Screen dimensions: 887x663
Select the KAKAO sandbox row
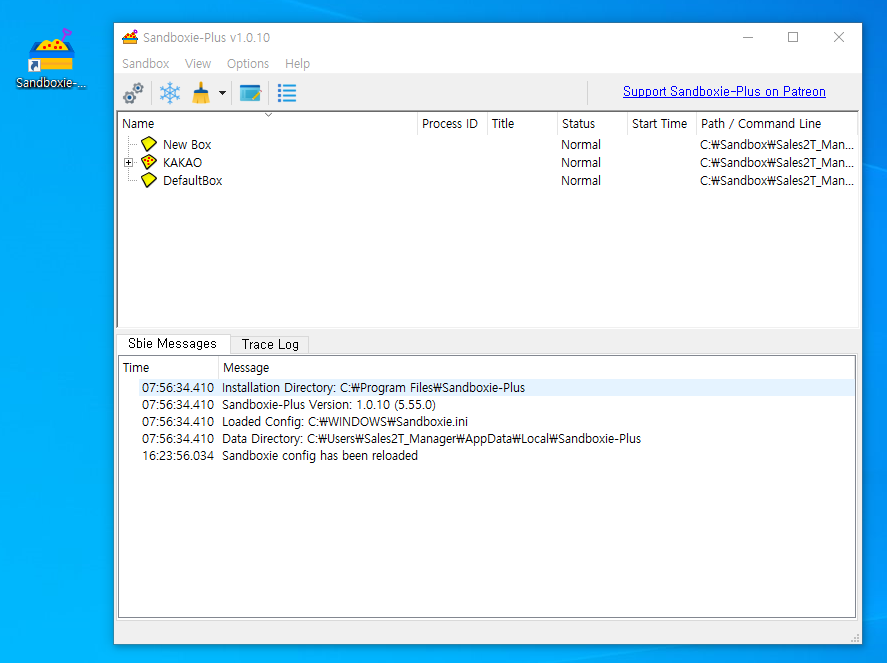click(x=488, y=162)
